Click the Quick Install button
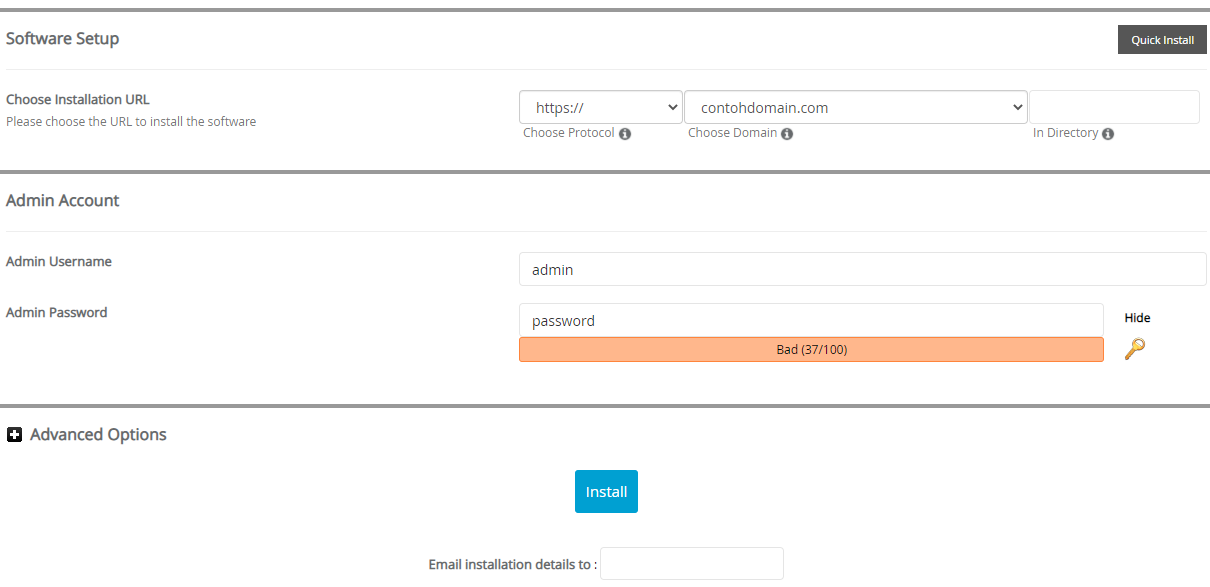 click(1162, 40)
